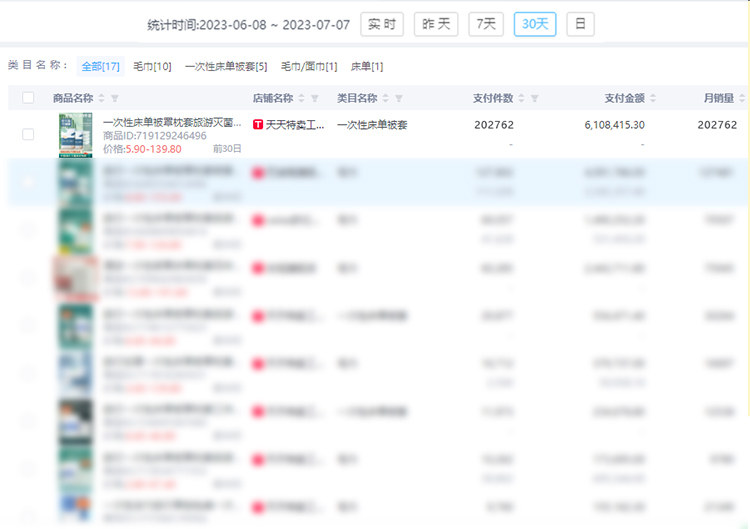Choose the 7天 time range button
750x529 pixels.
click(x=486, y=24)
